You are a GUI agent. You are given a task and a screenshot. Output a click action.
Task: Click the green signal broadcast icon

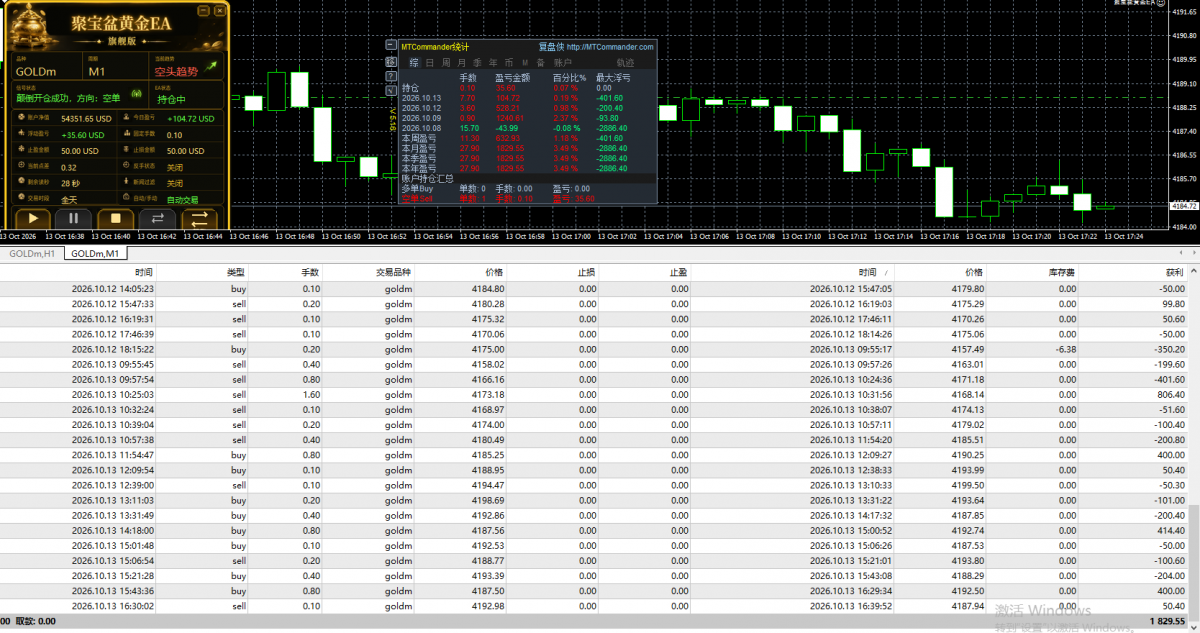[137, 96]
